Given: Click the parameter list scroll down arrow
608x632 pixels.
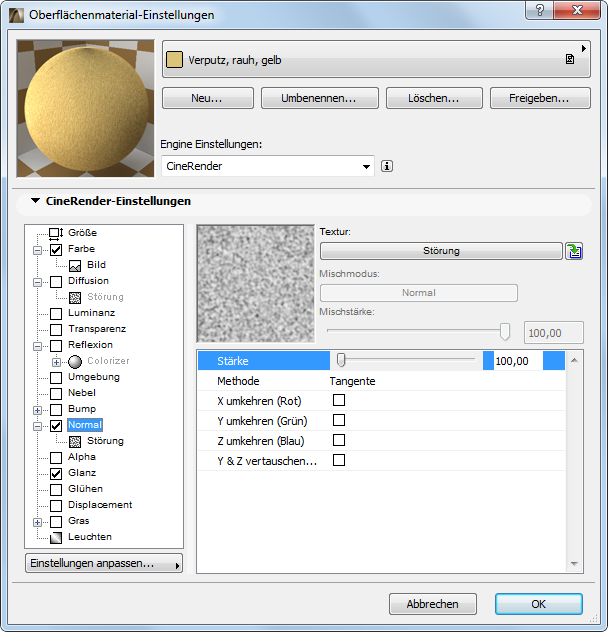Looking at the screenshot, I should 575,564.
